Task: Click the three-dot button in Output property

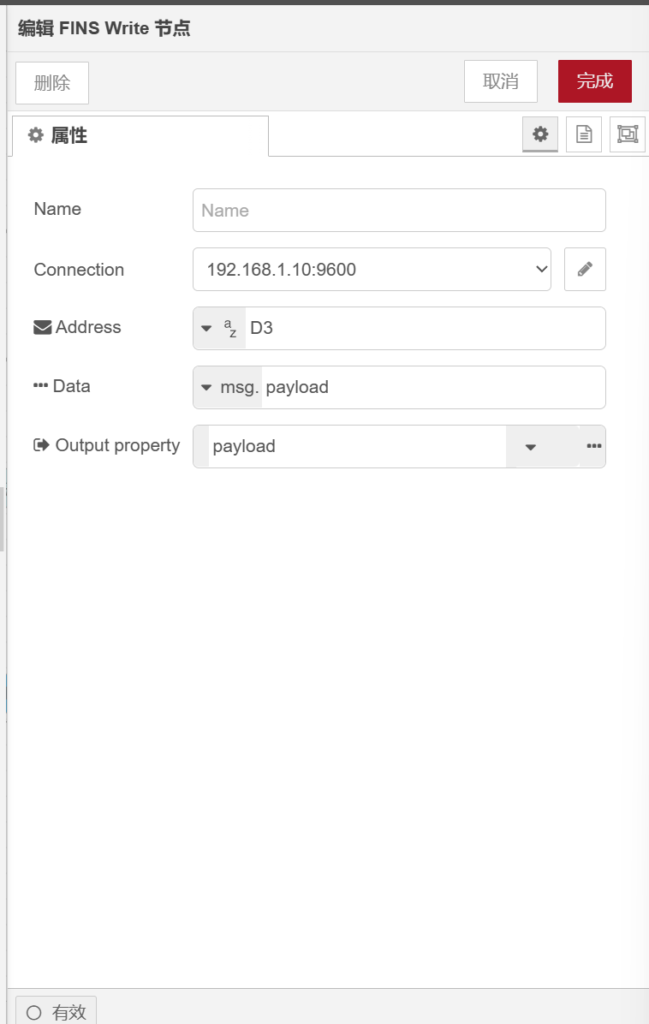Action: tap(594, 446)
